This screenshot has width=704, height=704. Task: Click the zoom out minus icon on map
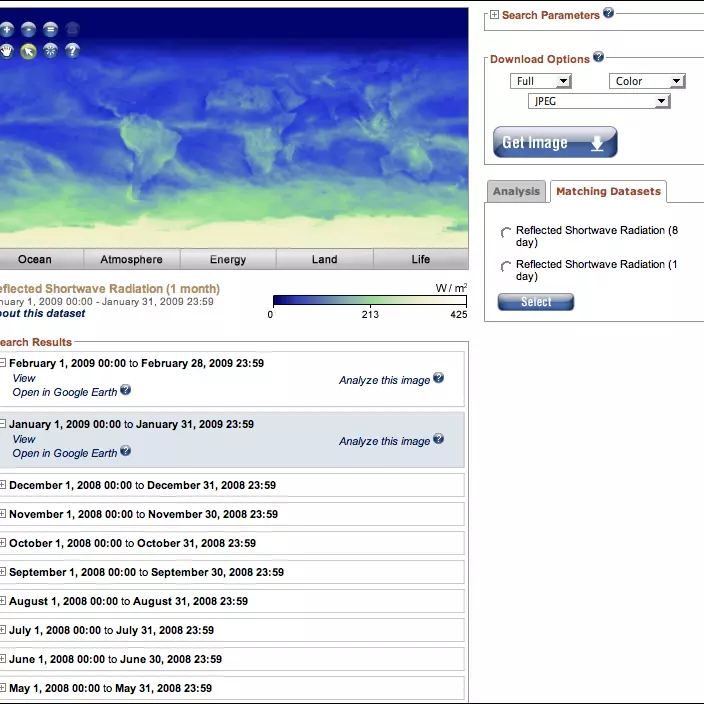pos(28,30)
